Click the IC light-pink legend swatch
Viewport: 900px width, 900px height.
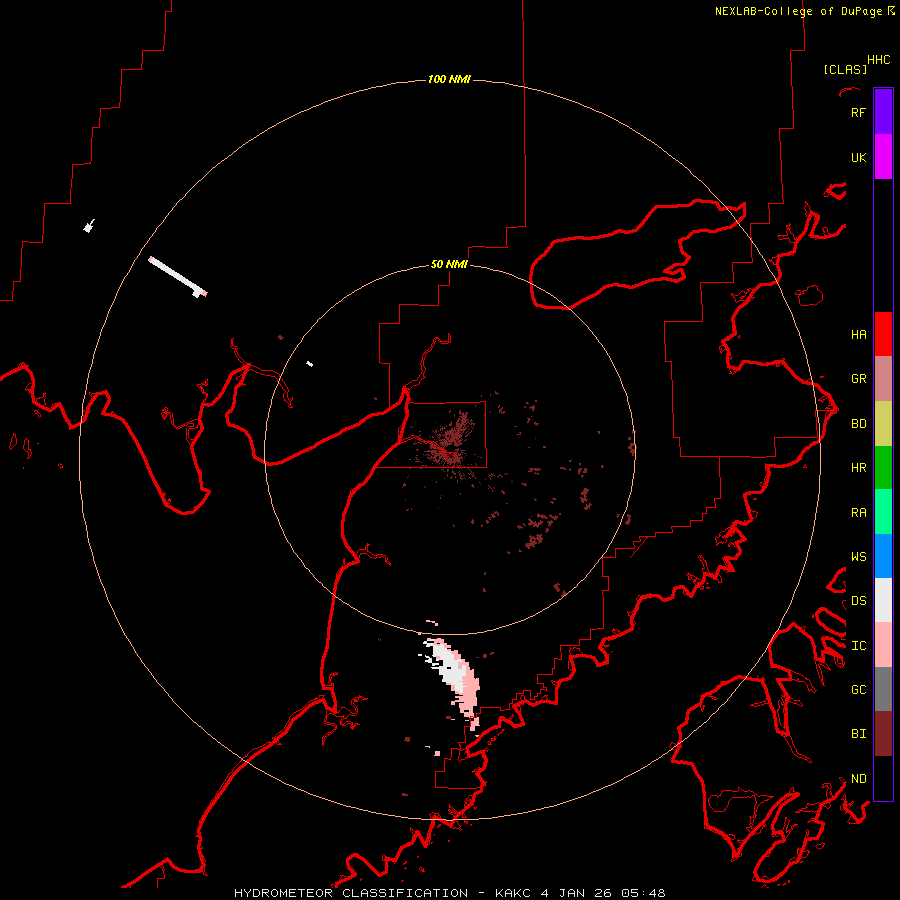(x=883, y=645)
